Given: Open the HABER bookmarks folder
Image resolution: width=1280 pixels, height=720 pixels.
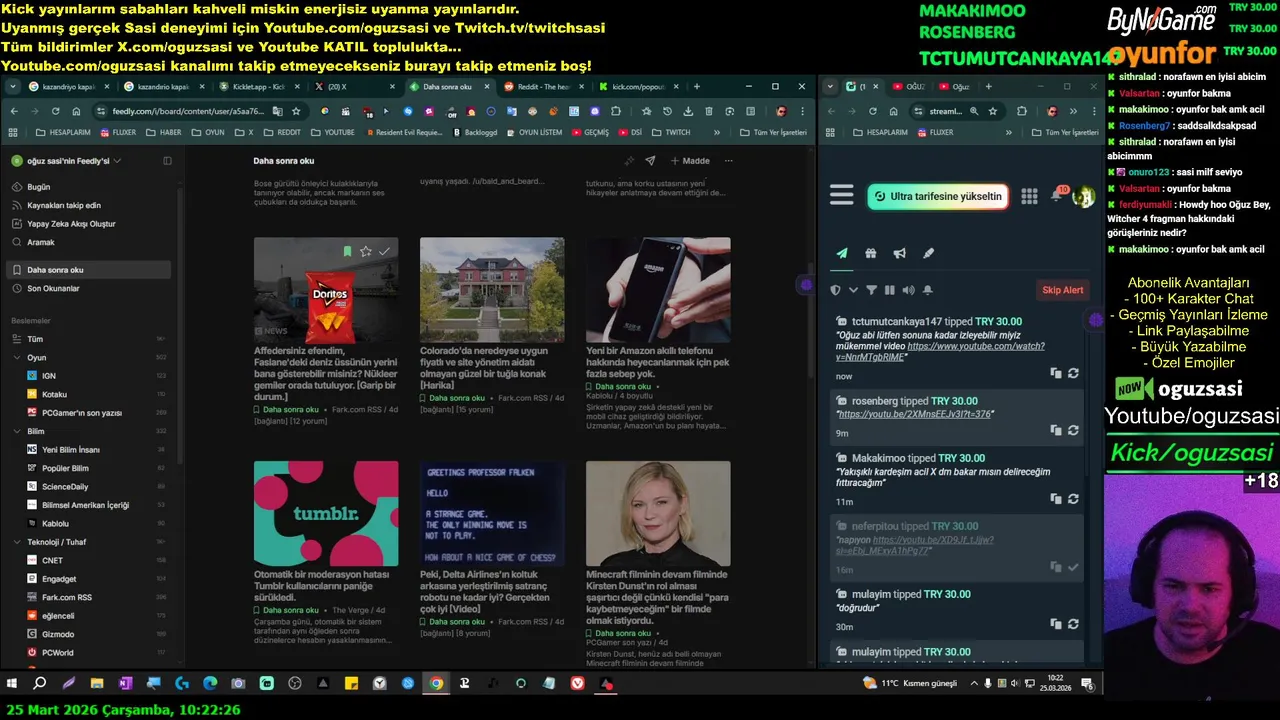Looking at the screenshot, I should [165, 132].
